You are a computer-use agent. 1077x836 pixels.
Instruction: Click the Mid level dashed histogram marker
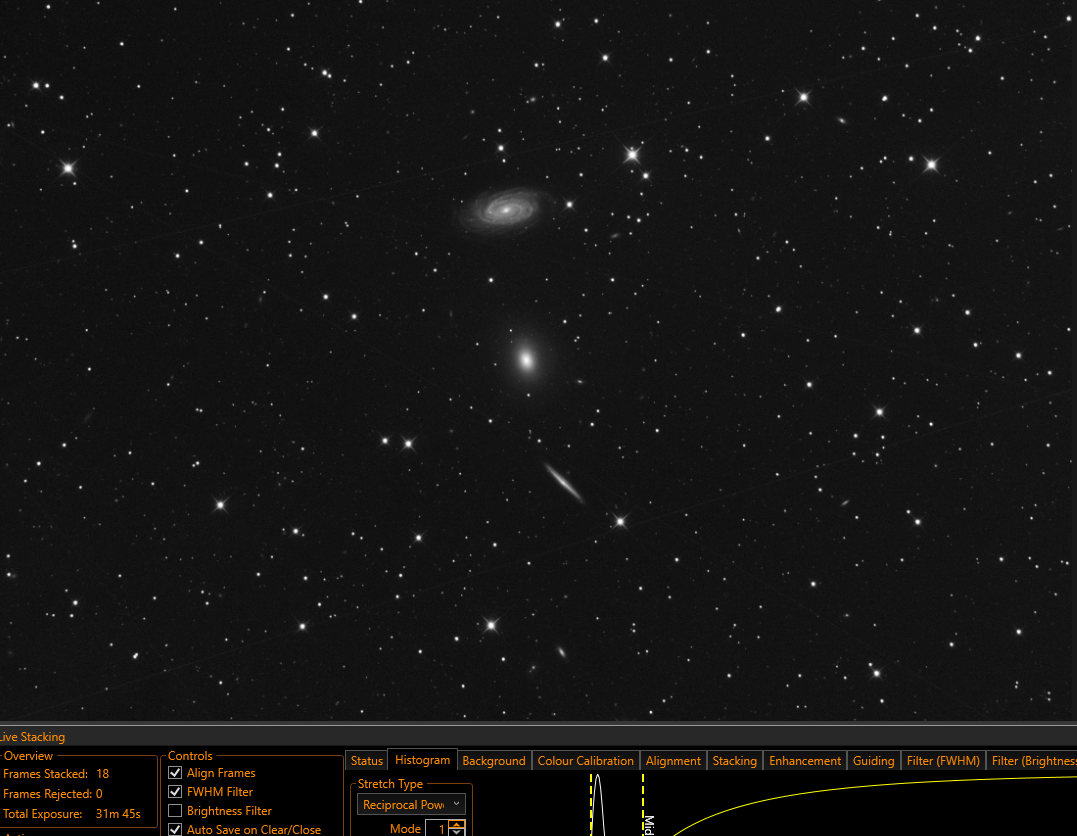coord(643,804)
